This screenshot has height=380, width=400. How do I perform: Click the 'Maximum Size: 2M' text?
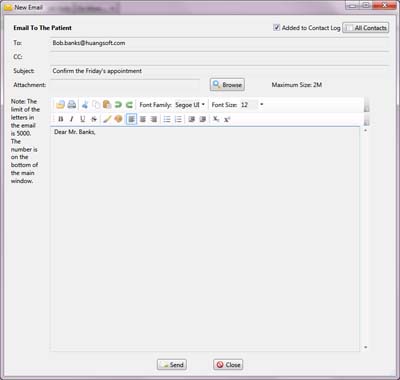coord(297,85)
